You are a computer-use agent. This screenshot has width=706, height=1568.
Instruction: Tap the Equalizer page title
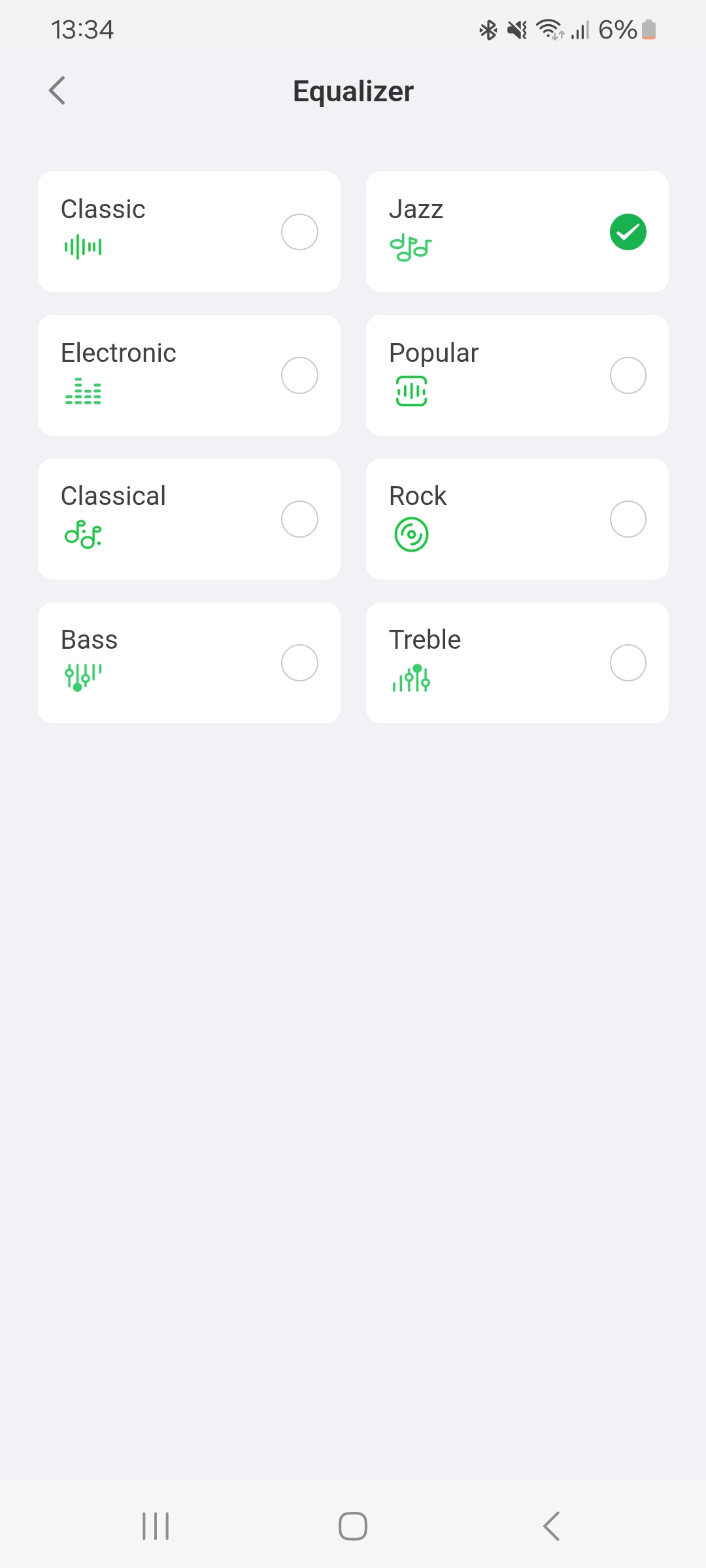tap(353, 91)
